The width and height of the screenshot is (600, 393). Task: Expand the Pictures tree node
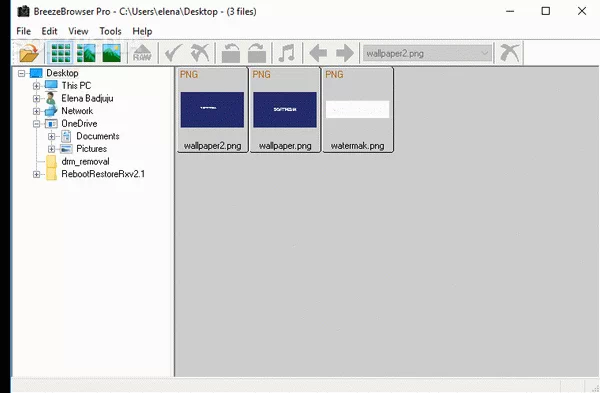51,149
